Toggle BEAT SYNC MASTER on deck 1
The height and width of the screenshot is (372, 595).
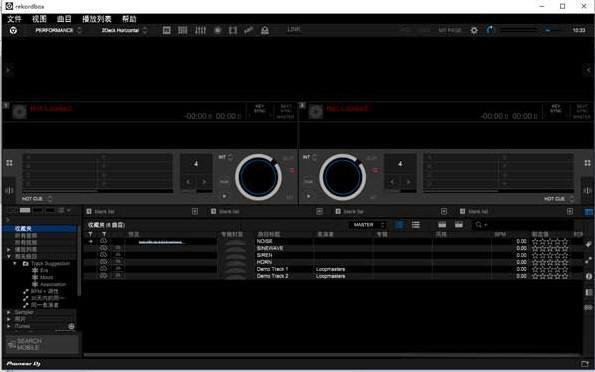pyautogui.click(x=285, y=112)
